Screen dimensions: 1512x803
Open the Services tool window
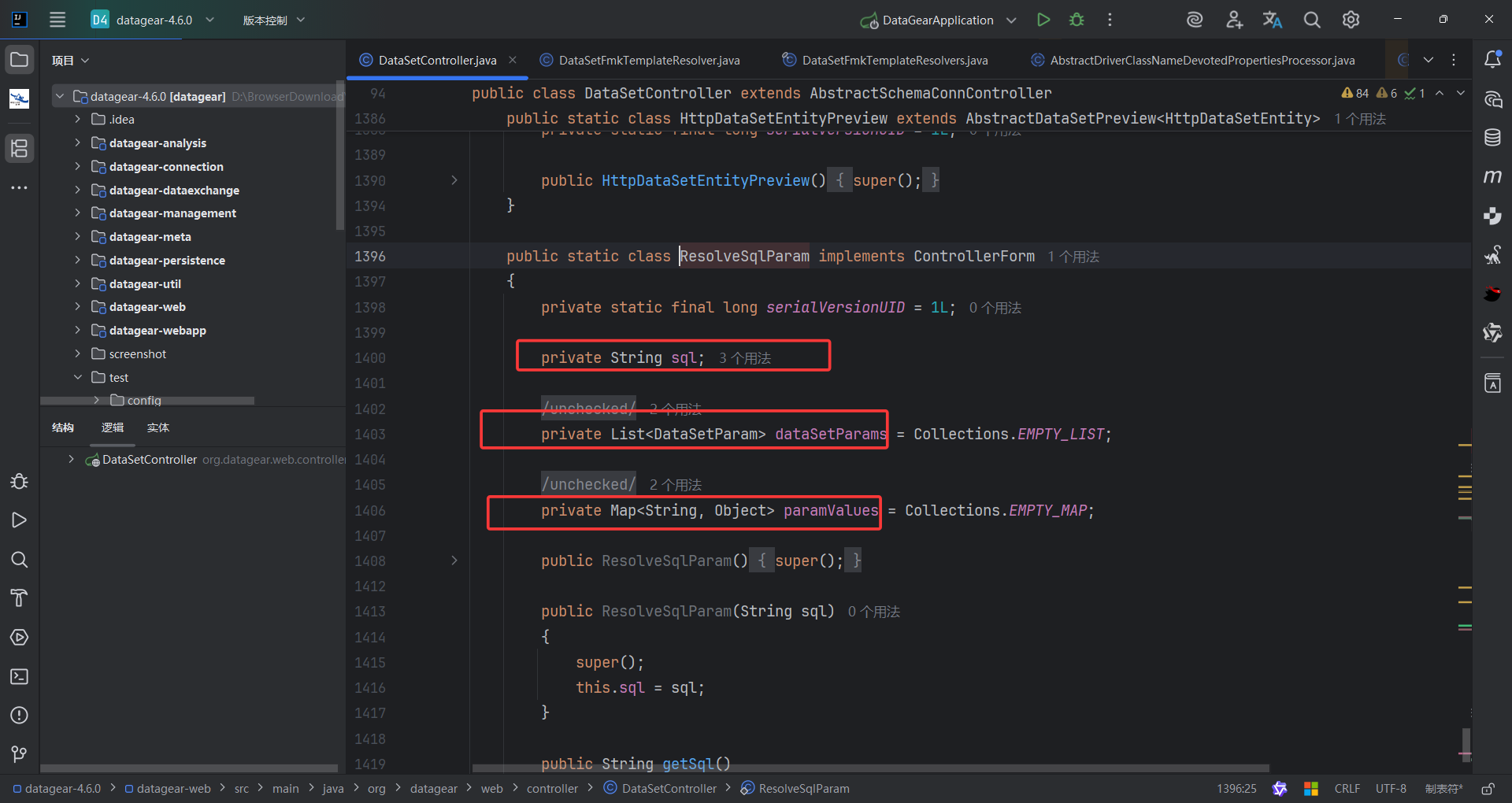[20, 638]
